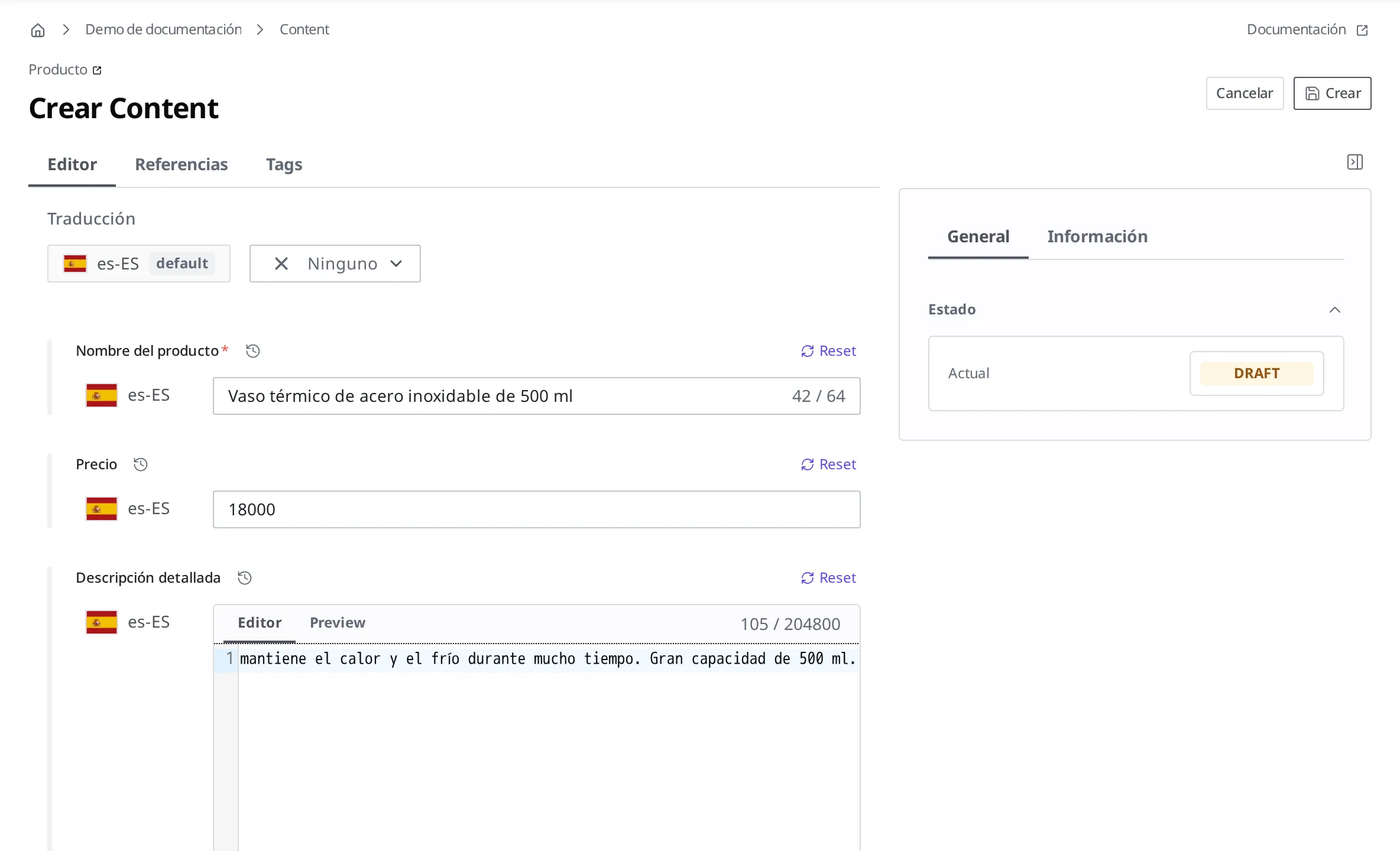Collapse the Estado section chevron
The width and height of the screenshot is (1400, 851).
pos(1334,310)
